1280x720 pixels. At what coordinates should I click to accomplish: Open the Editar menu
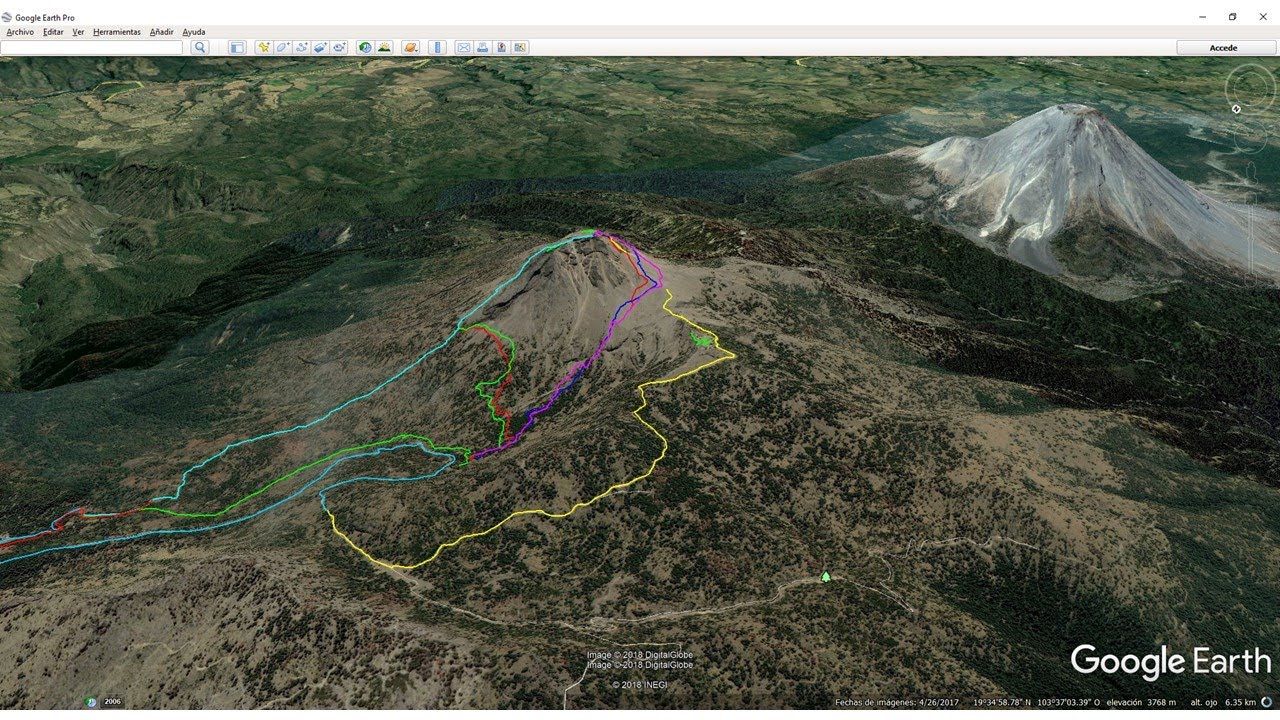(x=53, y=32)
